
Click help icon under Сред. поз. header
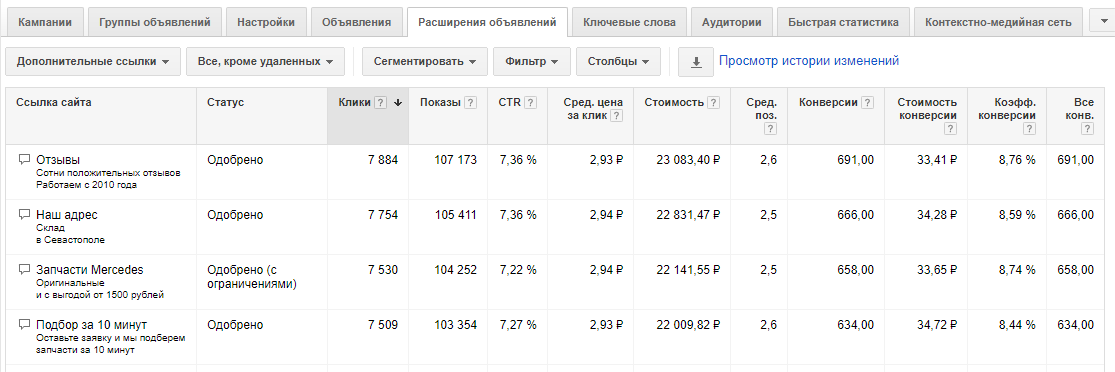click(771, 129)
